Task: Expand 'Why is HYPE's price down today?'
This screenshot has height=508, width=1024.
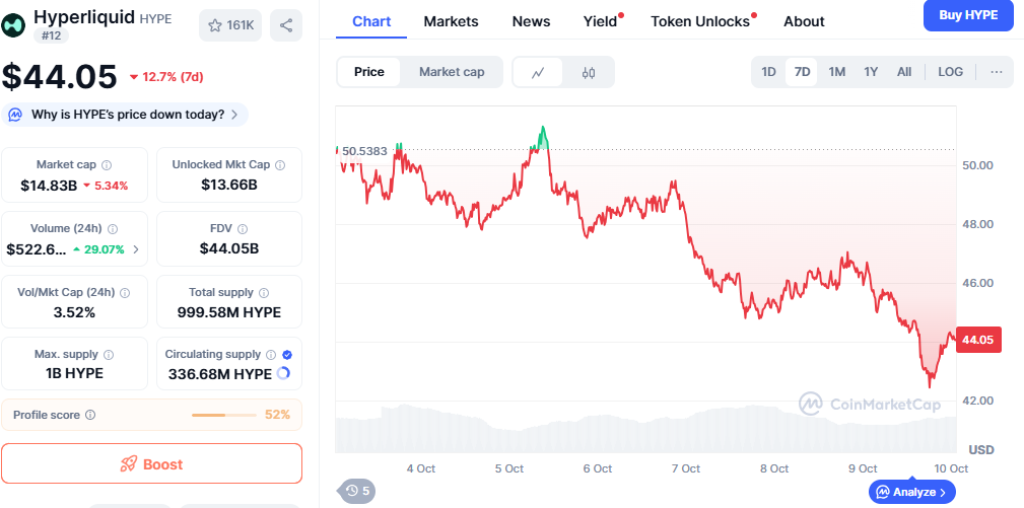Action: [x=126, y=114]
